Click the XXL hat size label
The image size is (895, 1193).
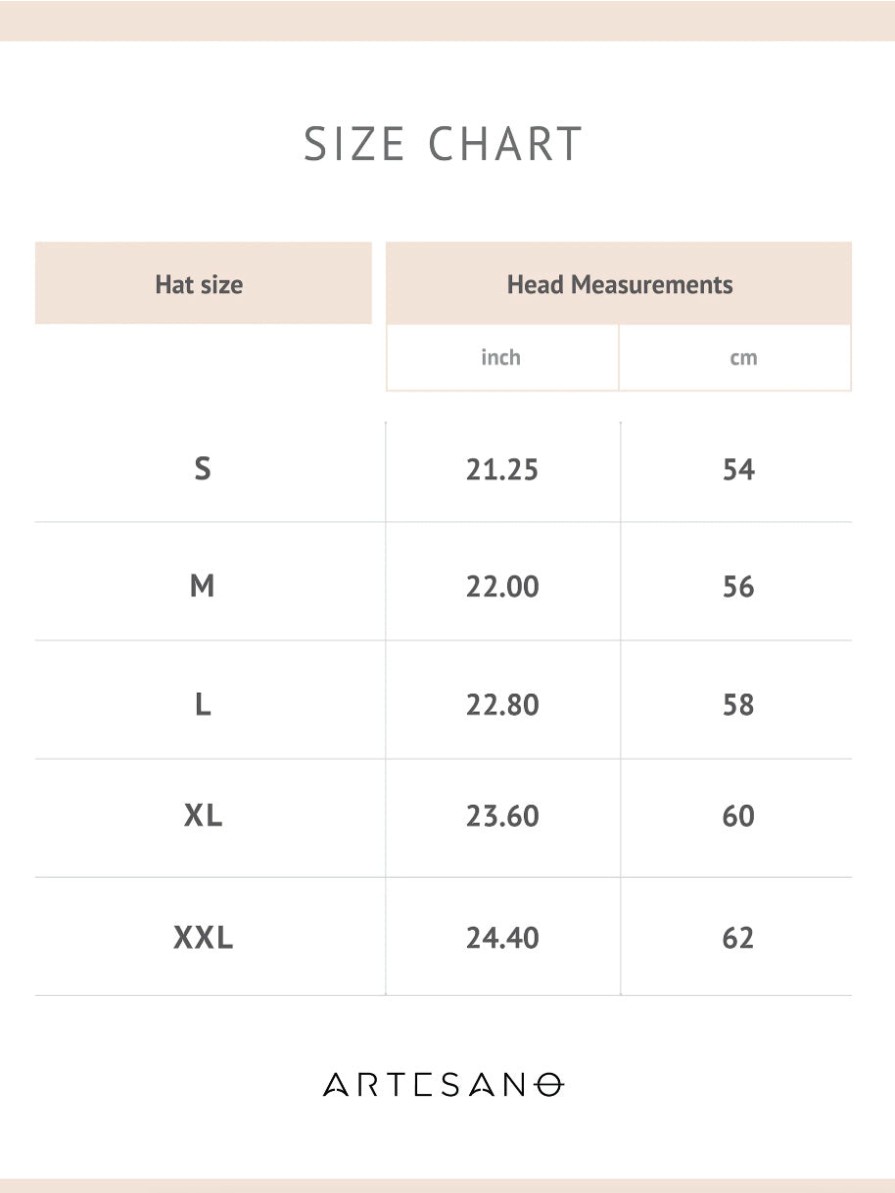tap(203, 937)
